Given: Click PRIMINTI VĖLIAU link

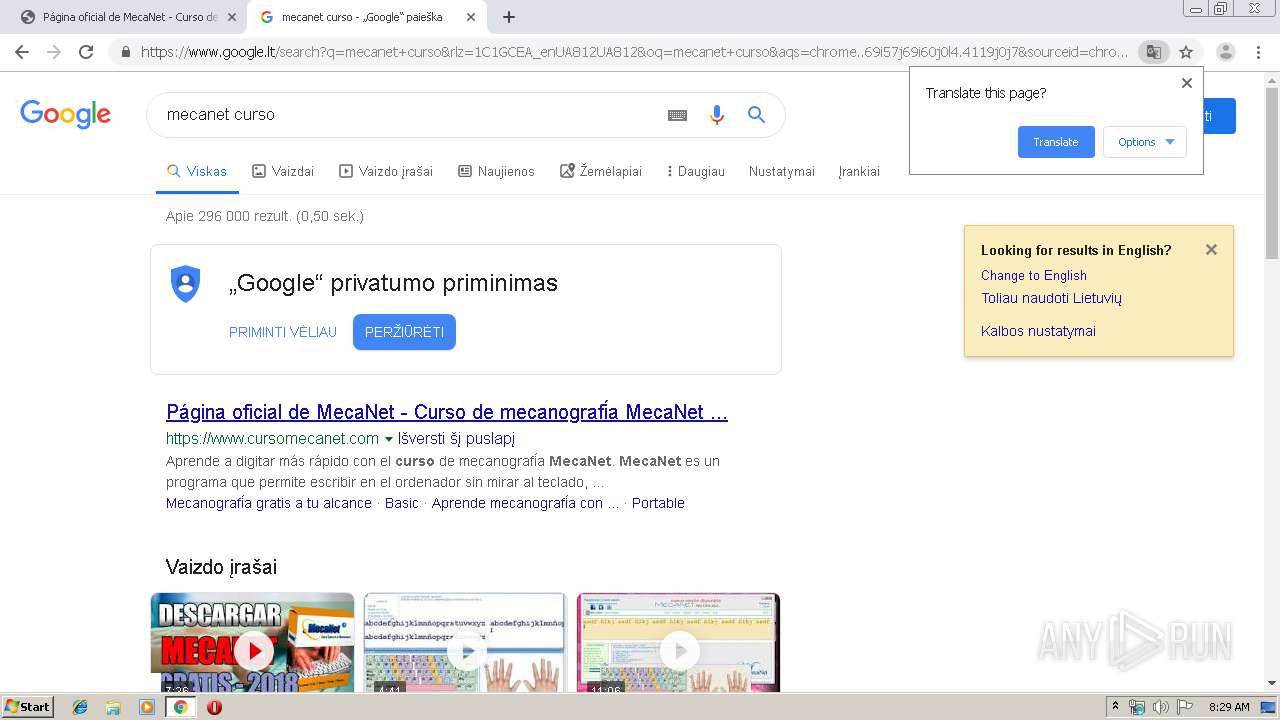Looking at the screenshot, I should [x=283, y=332].
